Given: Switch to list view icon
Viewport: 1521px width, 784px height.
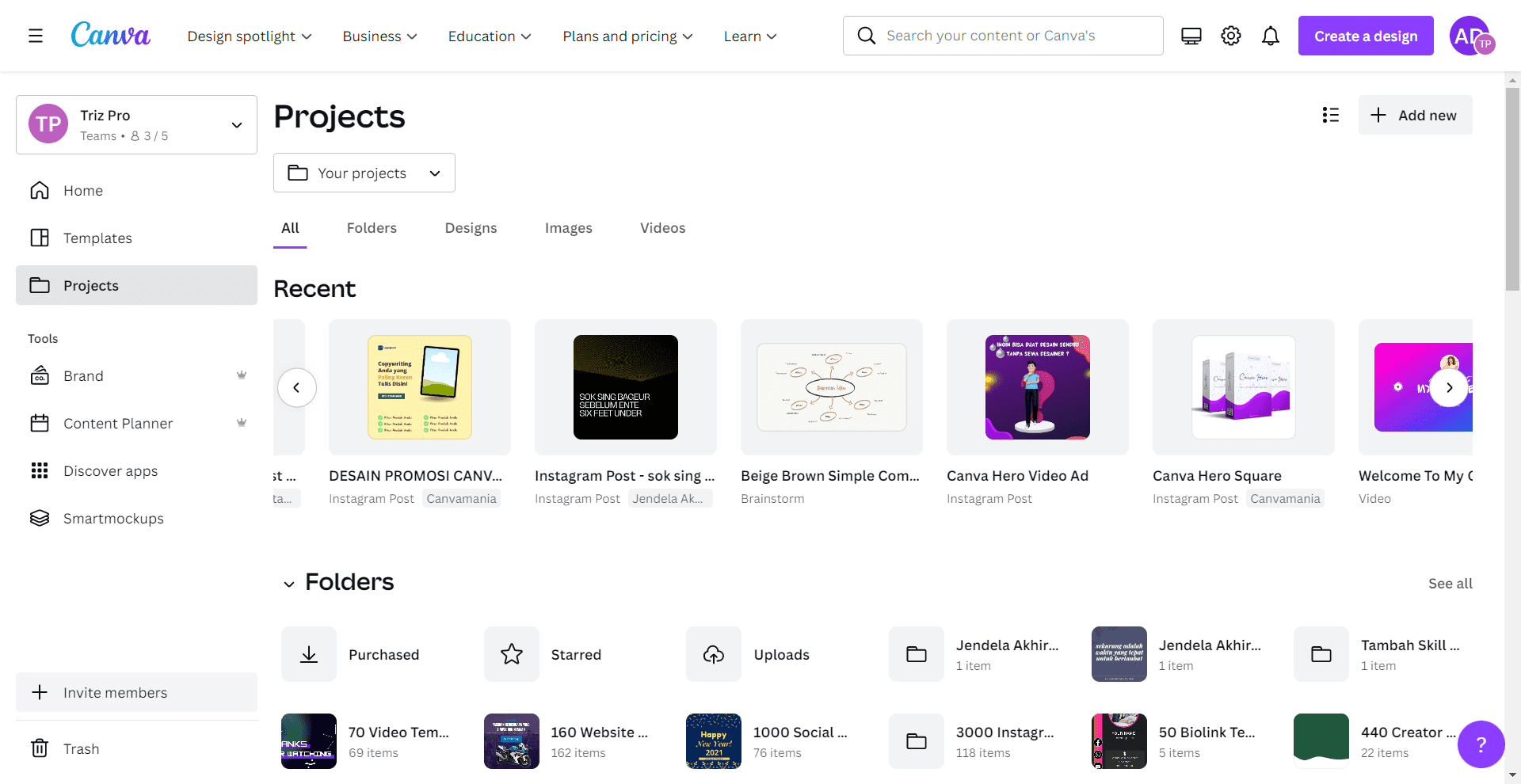Looking at the screenshot, I should pyautogui.click(x=1331, y=115).
